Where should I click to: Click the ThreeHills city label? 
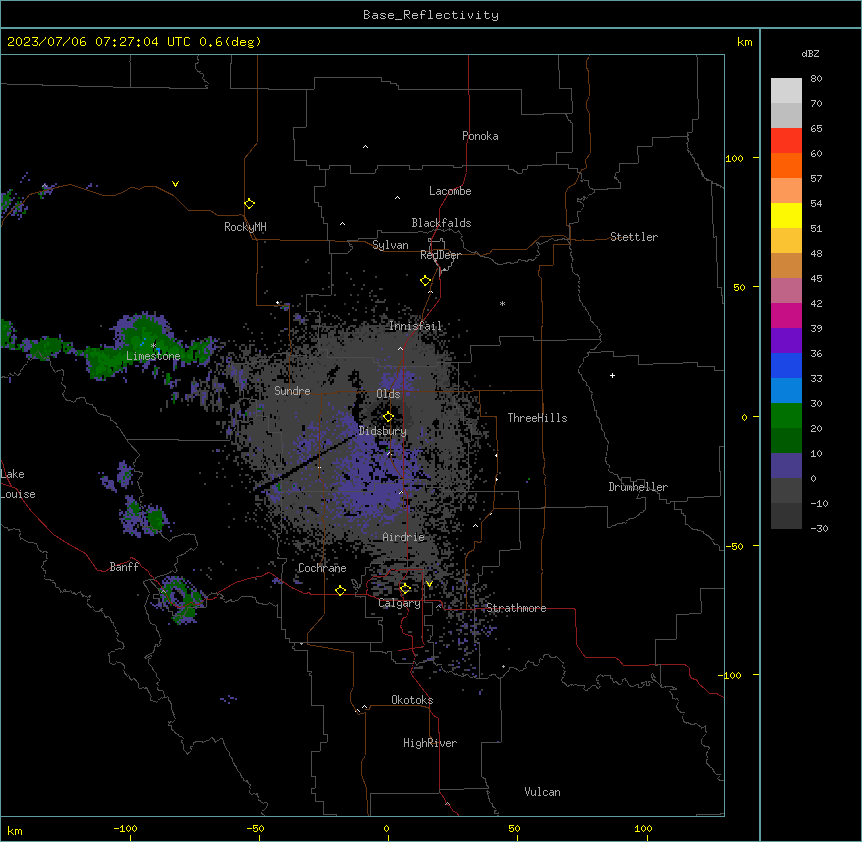coord(537,418)
